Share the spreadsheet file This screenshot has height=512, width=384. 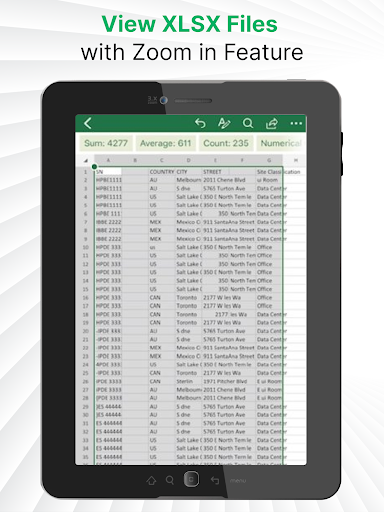[x=272, y=123]
